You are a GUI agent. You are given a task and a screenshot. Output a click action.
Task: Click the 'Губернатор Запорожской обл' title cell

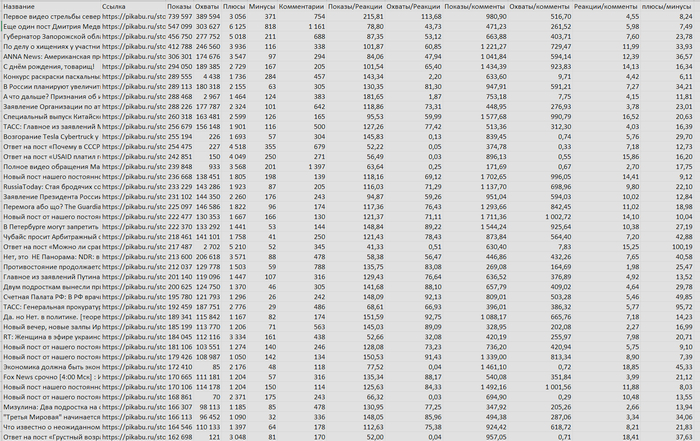coord(49,38)
